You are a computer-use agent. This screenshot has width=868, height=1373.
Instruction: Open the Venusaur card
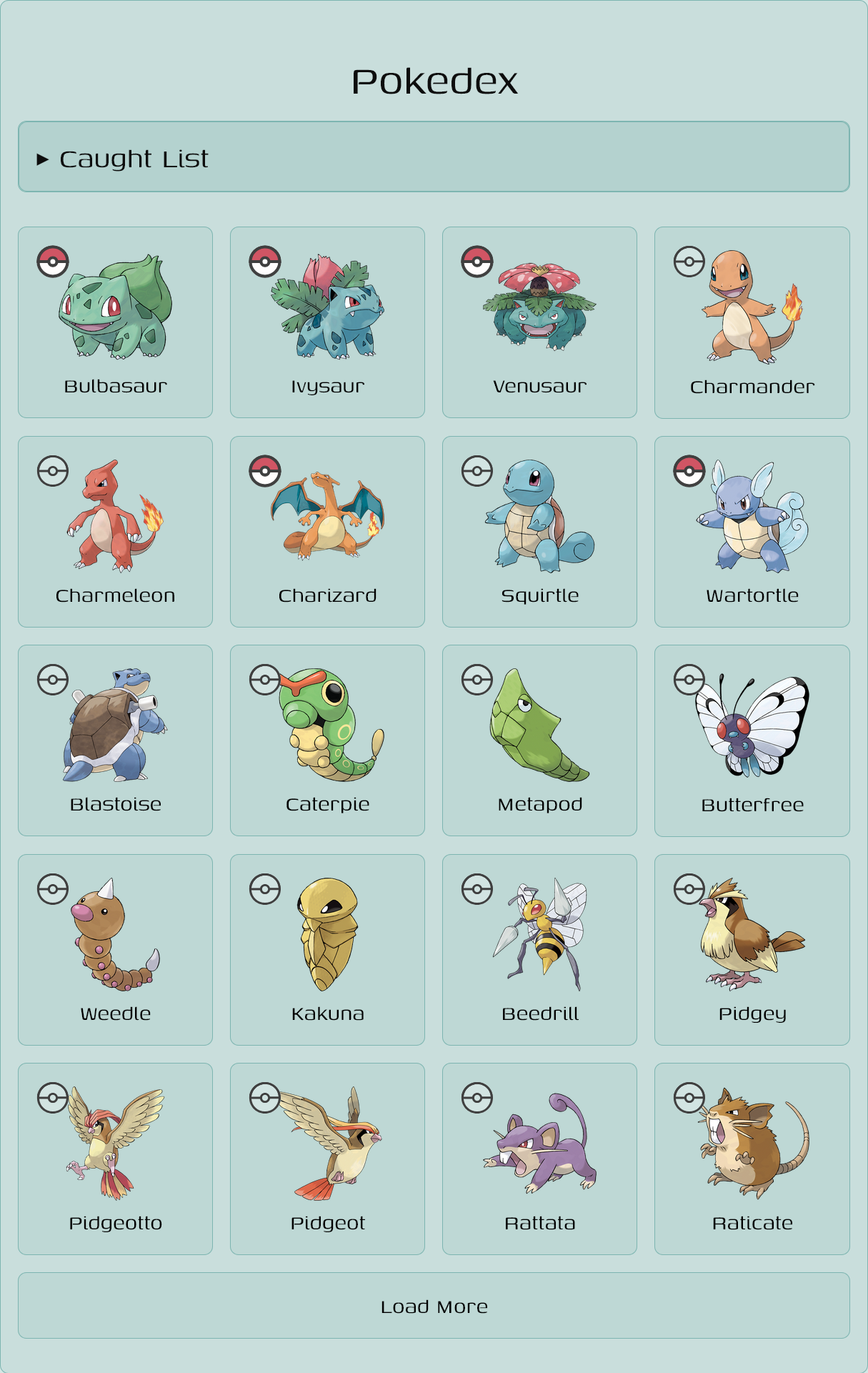(539, 322)
